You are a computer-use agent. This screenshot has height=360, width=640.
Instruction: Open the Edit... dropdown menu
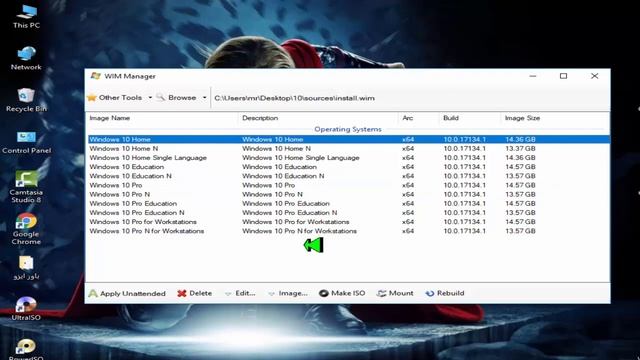pyautogui.click(x=240, y=293)
